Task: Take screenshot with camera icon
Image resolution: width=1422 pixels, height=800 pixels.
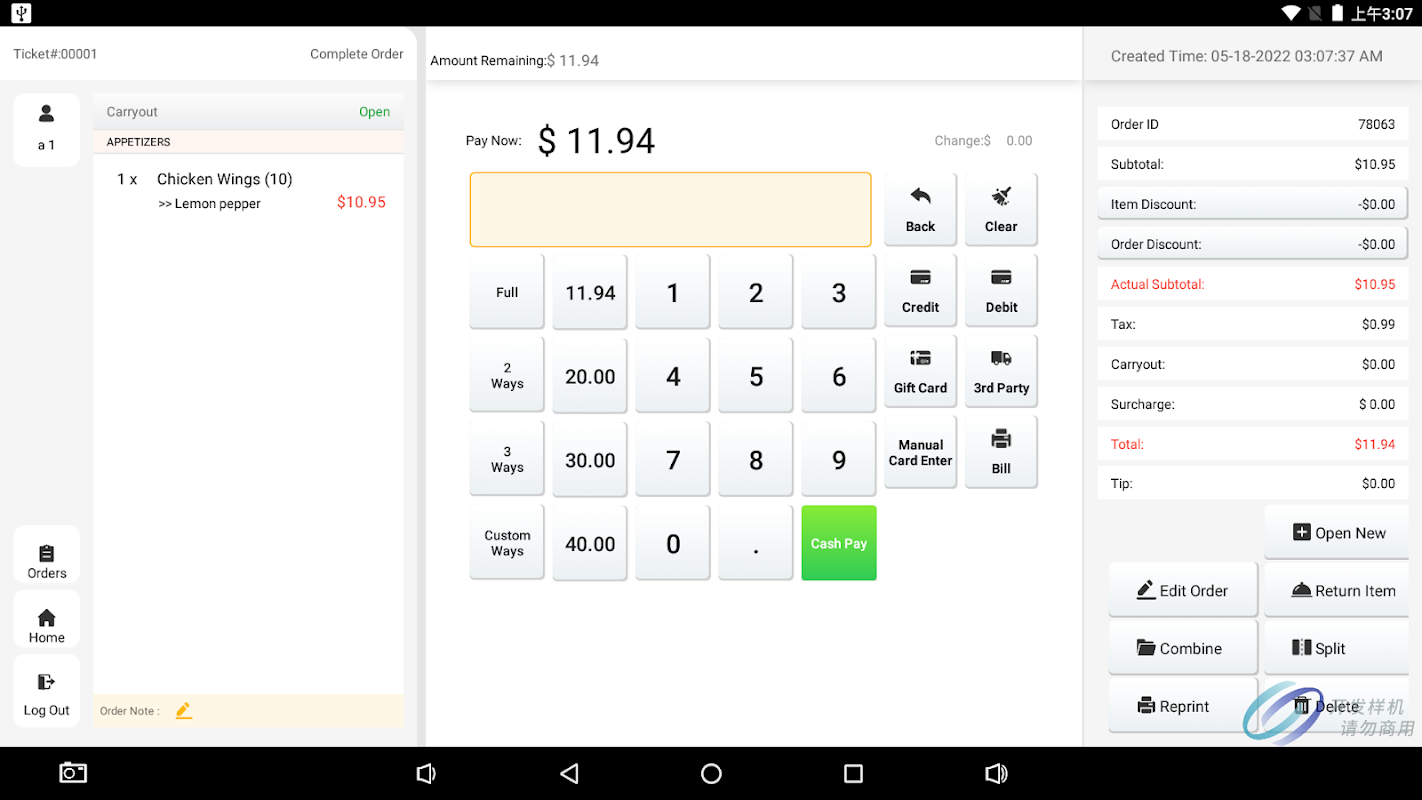Action: pos(73,773)
